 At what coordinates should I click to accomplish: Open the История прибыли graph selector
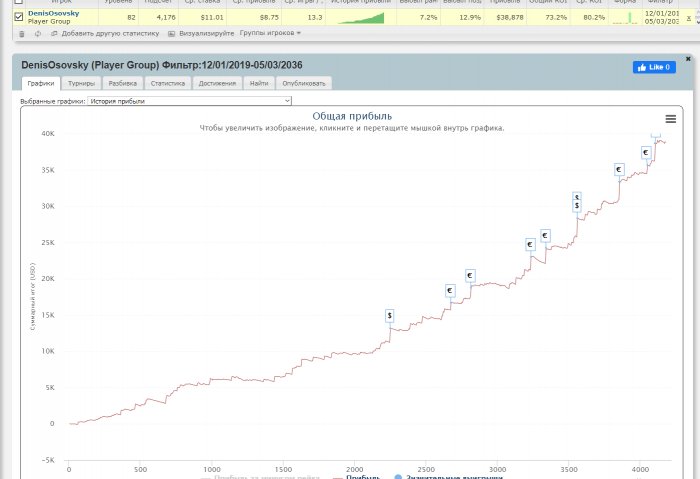pos(189,101)
